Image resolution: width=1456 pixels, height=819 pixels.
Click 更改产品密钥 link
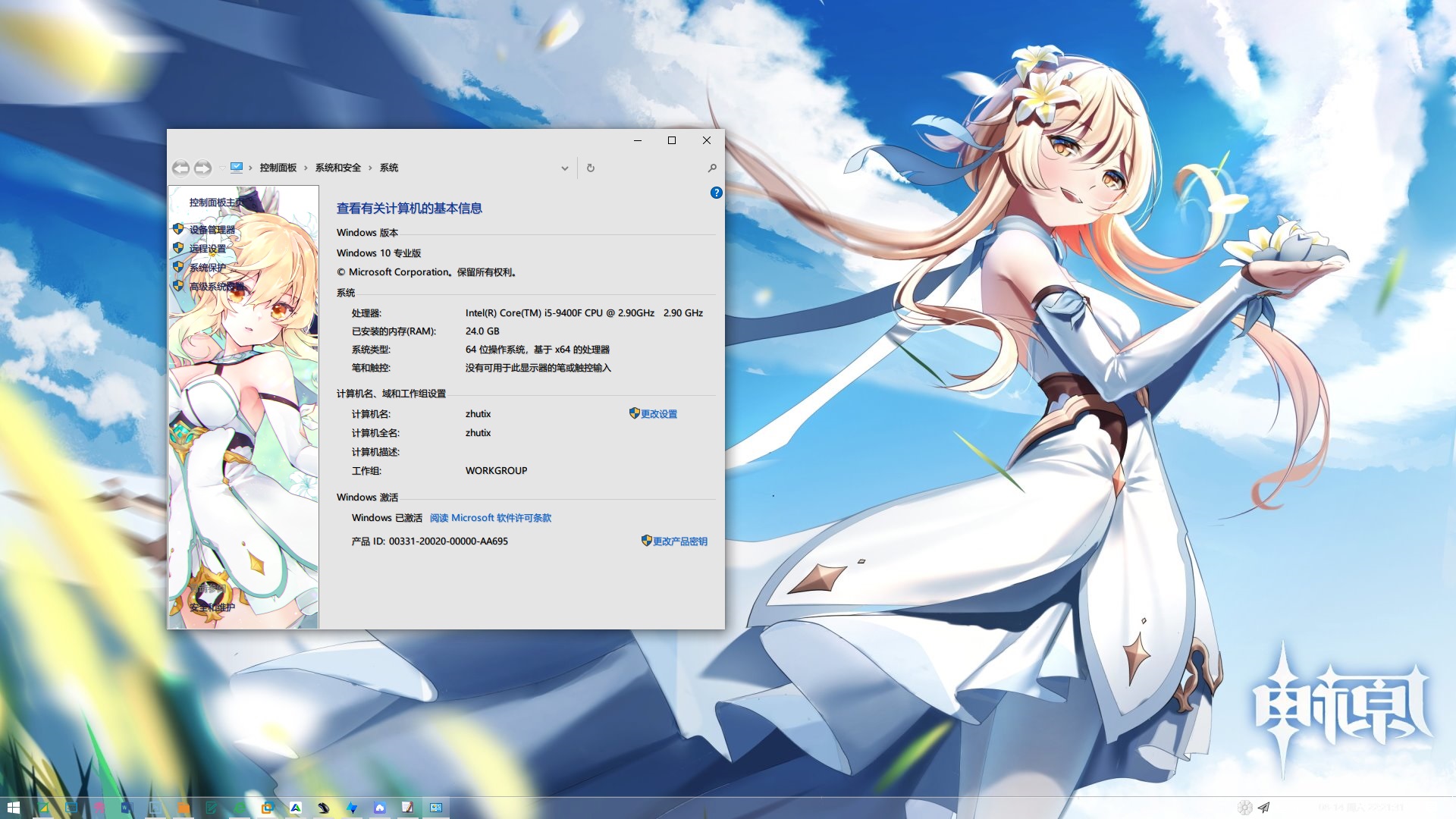pyautogui.click(x=680, y=541)
